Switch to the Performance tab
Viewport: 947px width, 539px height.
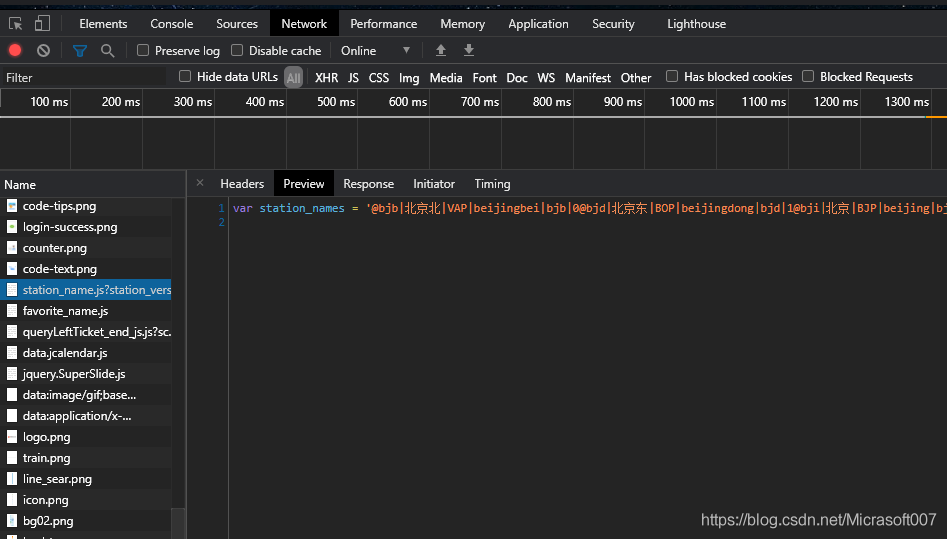pos(384,24)
